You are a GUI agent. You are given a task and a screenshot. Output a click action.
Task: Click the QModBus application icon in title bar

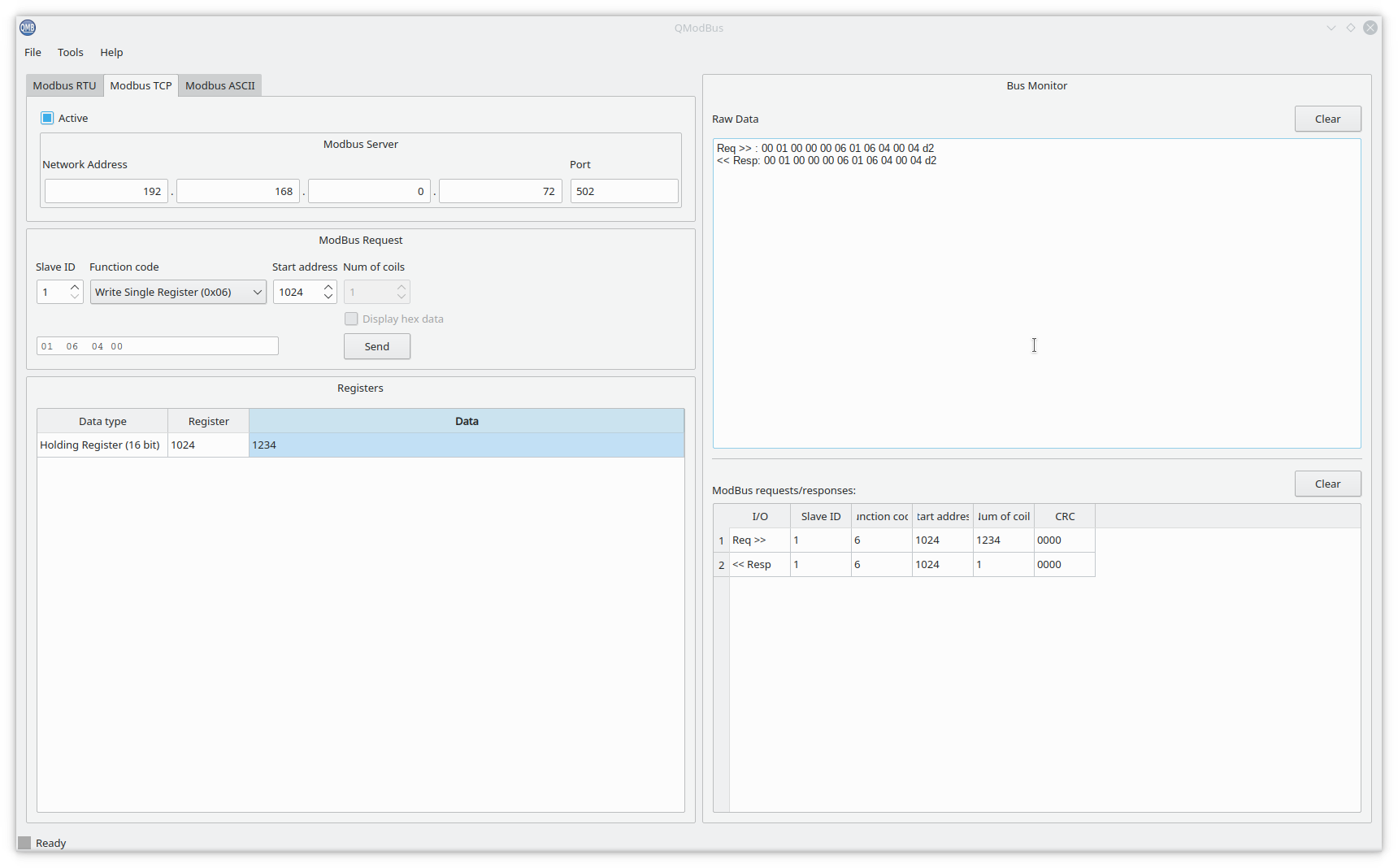[28, 28]
